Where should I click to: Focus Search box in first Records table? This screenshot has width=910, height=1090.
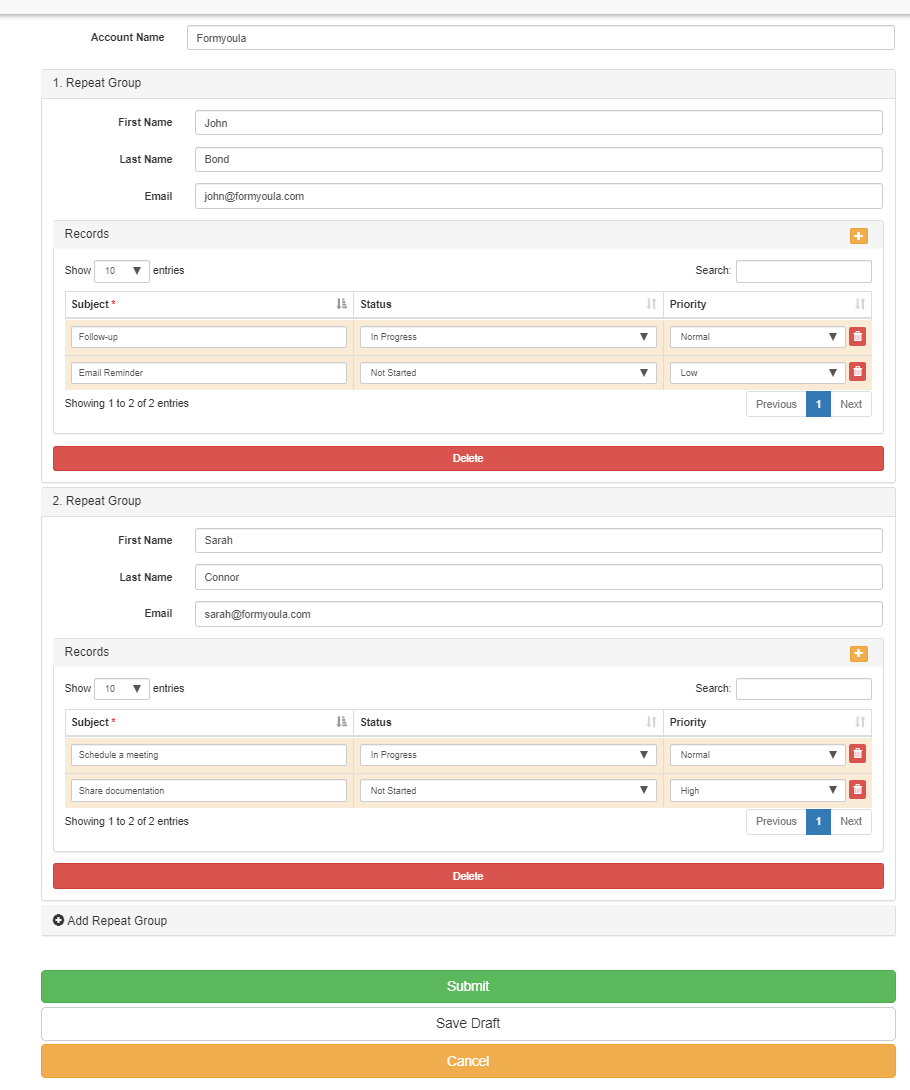804,271
